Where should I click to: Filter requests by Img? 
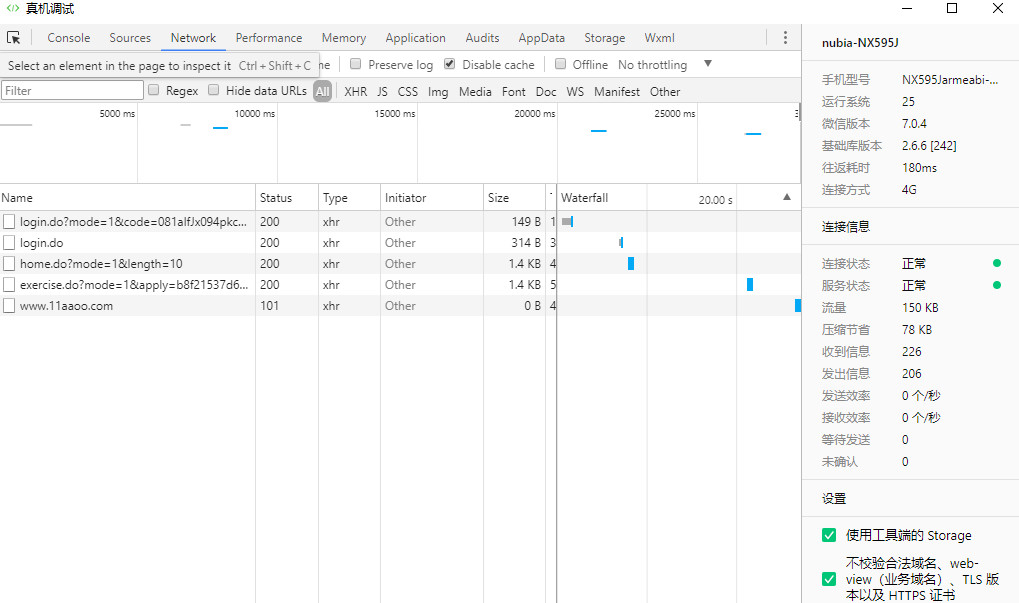[x=438, y=92]
